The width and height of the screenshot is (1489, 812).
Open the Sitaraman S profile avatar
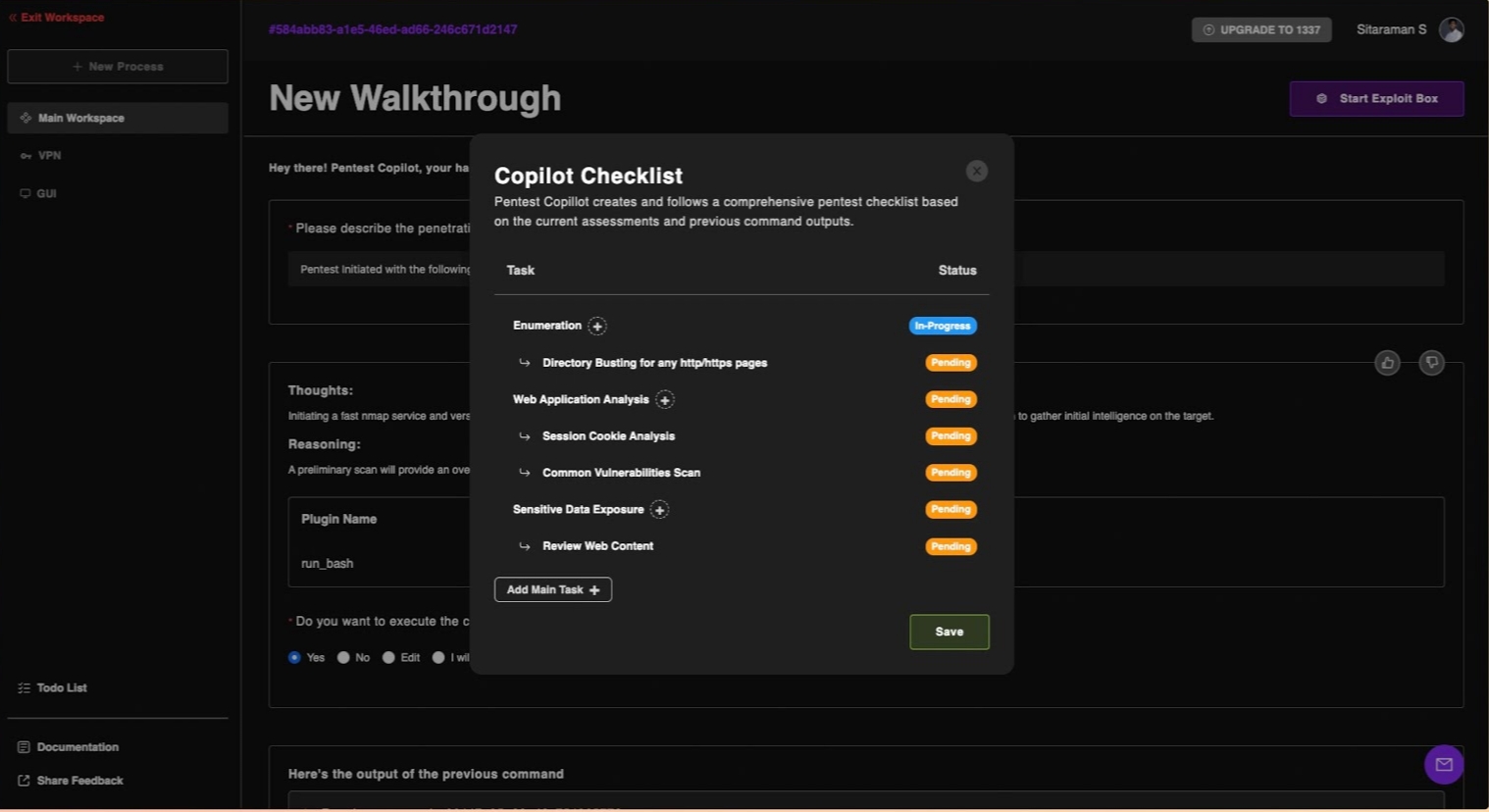coord(1452,29)
